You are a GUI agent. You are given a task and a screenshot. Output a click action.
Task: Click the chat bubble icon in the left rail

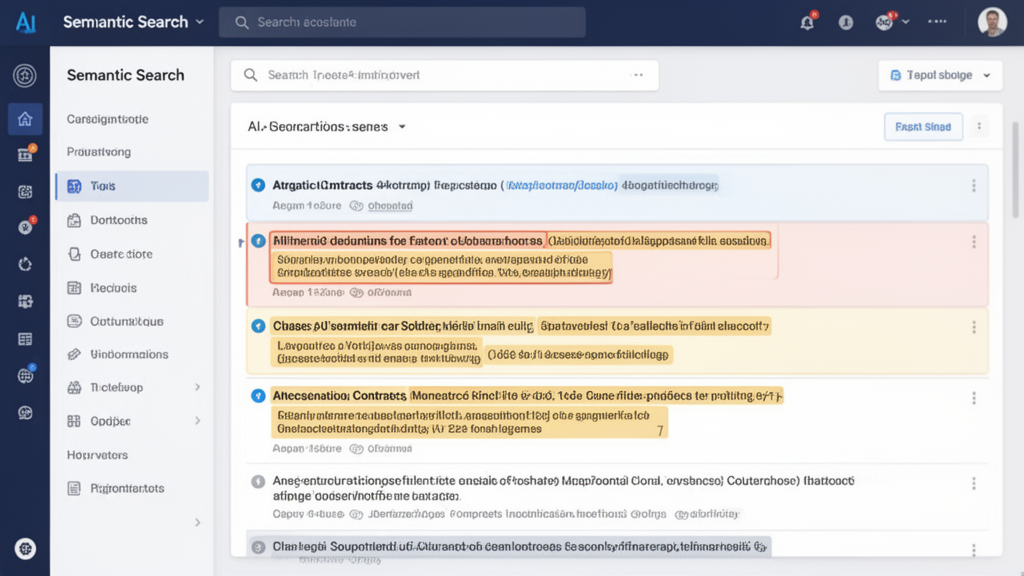point(25,412)
